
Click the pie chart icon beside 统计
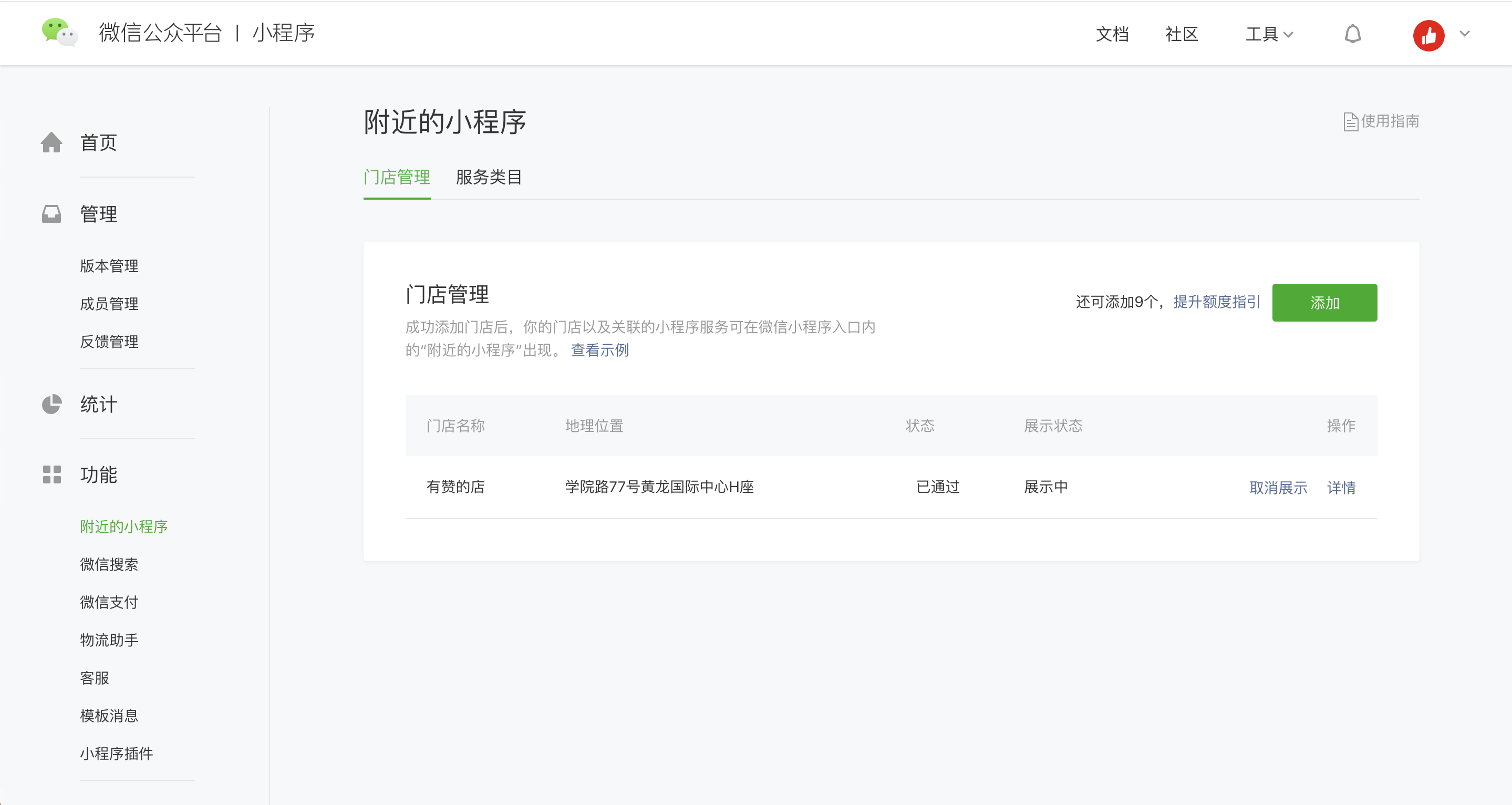(51, 404)
